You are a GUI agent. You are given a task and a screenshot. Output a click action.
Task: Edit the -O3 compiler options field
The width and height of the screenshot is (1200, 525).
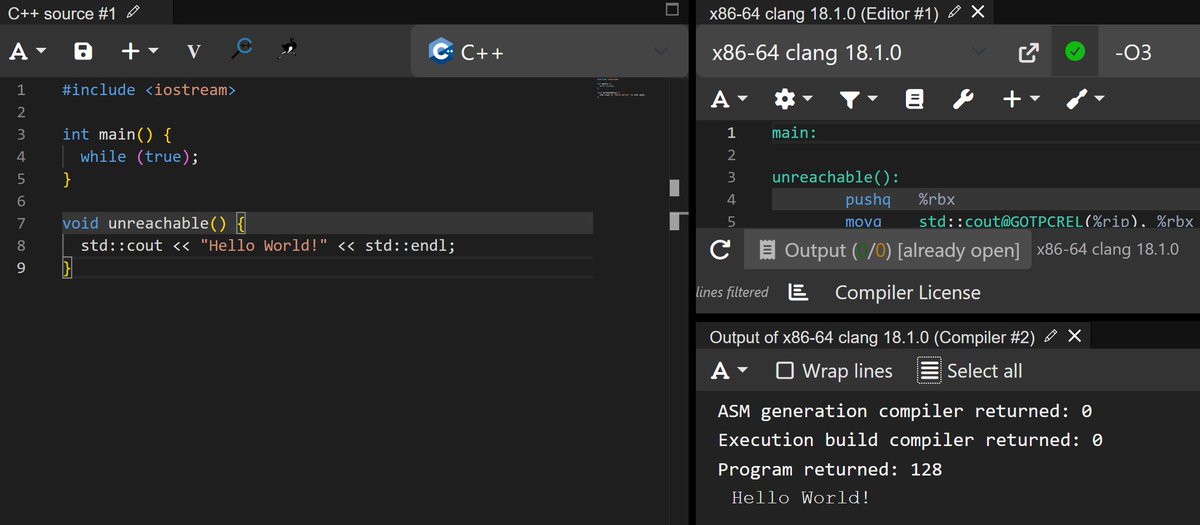tap(1148, 52)
